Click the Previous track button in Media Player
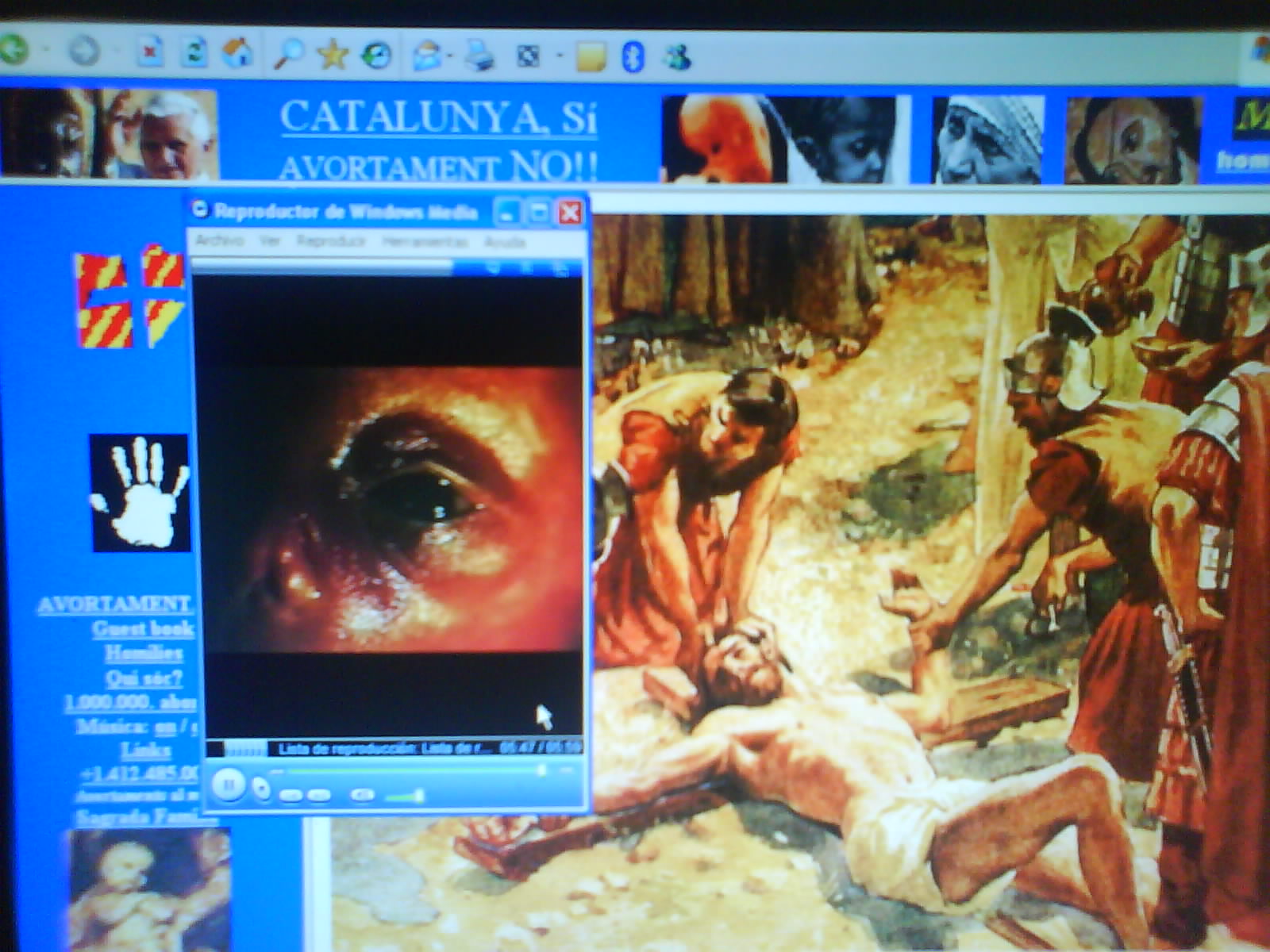 point(291,794)
